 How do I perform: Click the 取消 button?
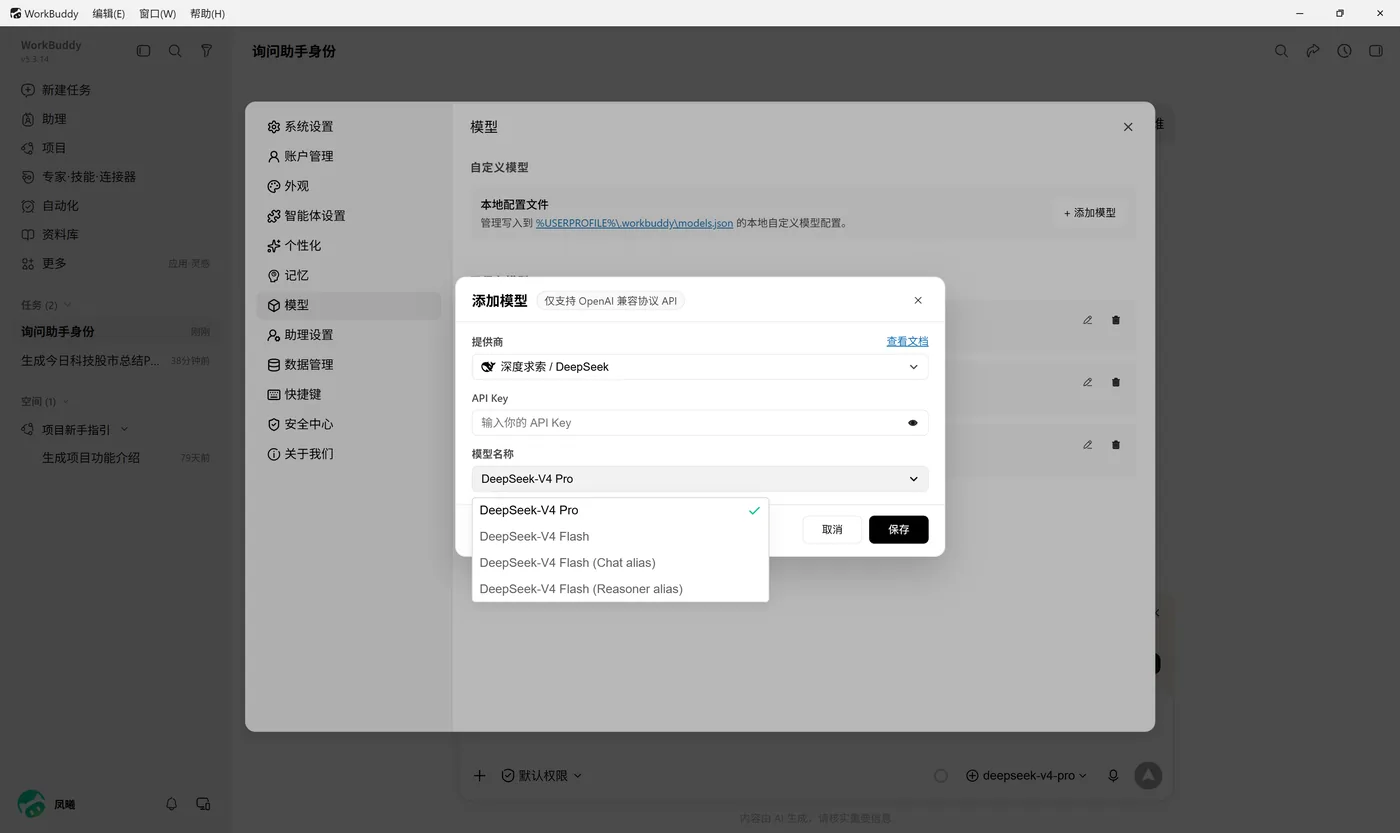click(832, 530)
